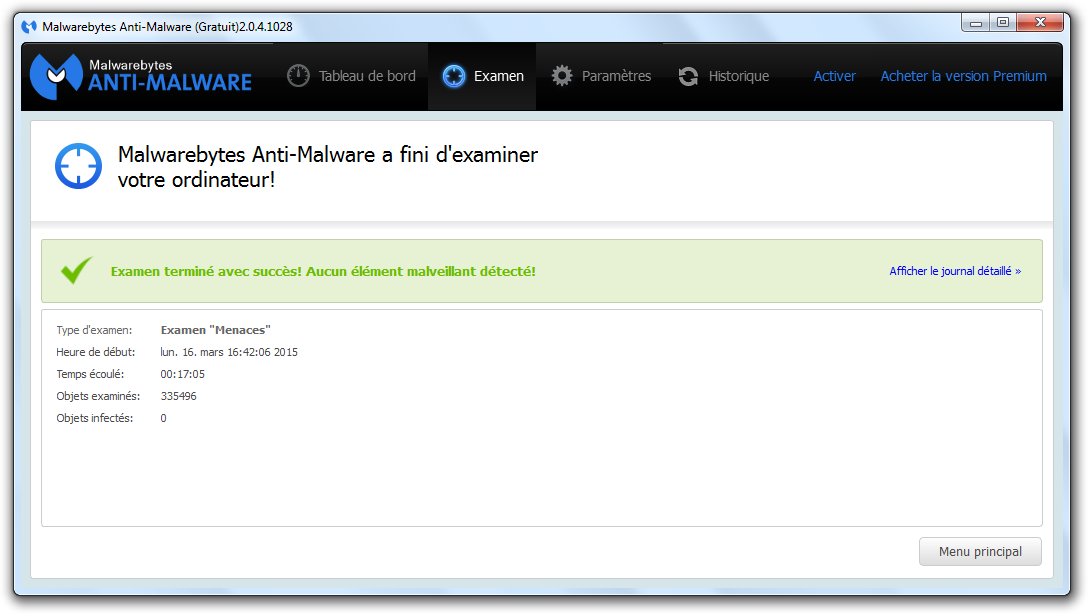
Task: Select the start time lun. 16. mars 16:42:06 2015
Action: pos(229,352)
